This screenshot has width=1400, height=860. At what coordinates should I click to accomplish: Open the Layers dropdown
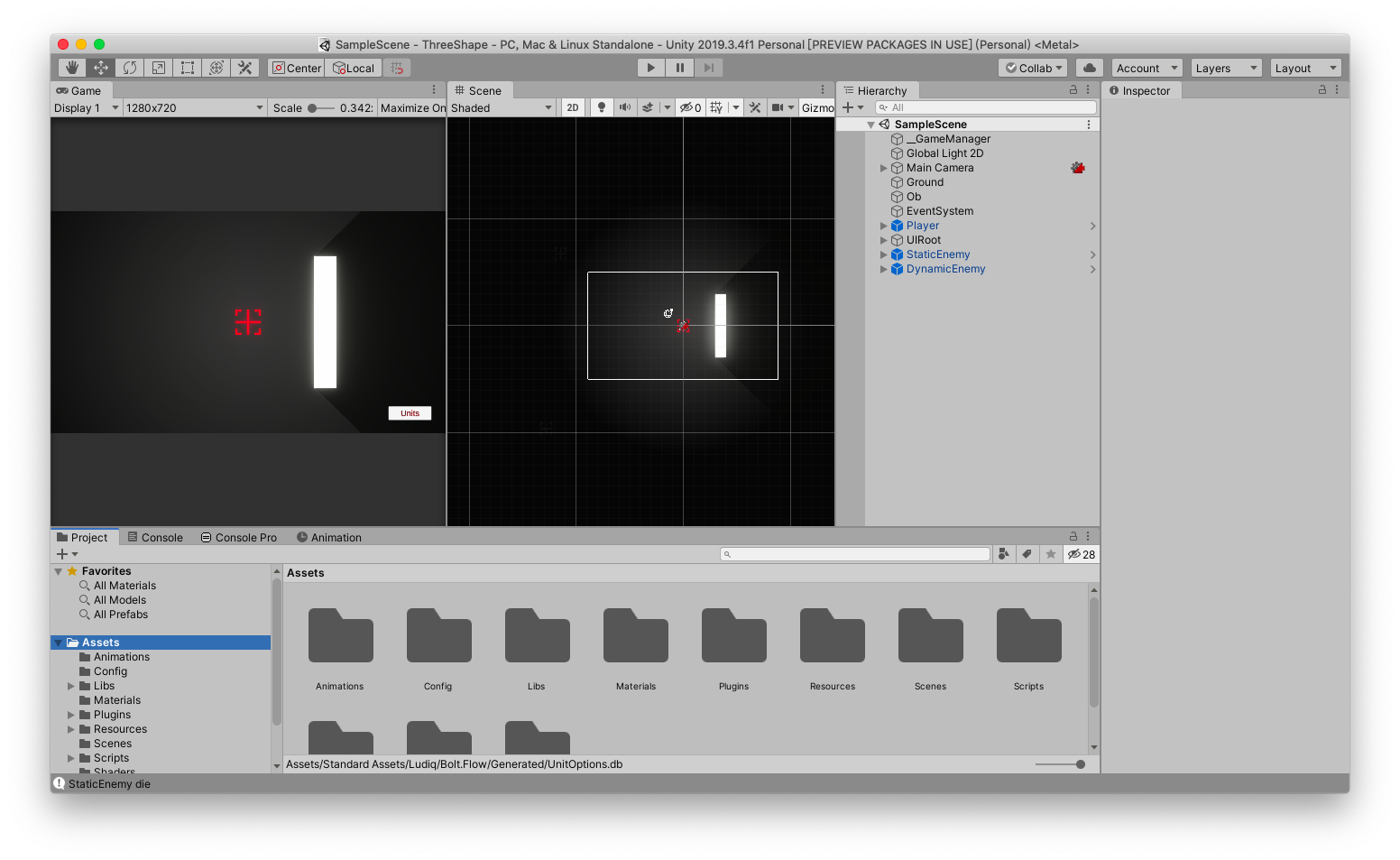1225,68
